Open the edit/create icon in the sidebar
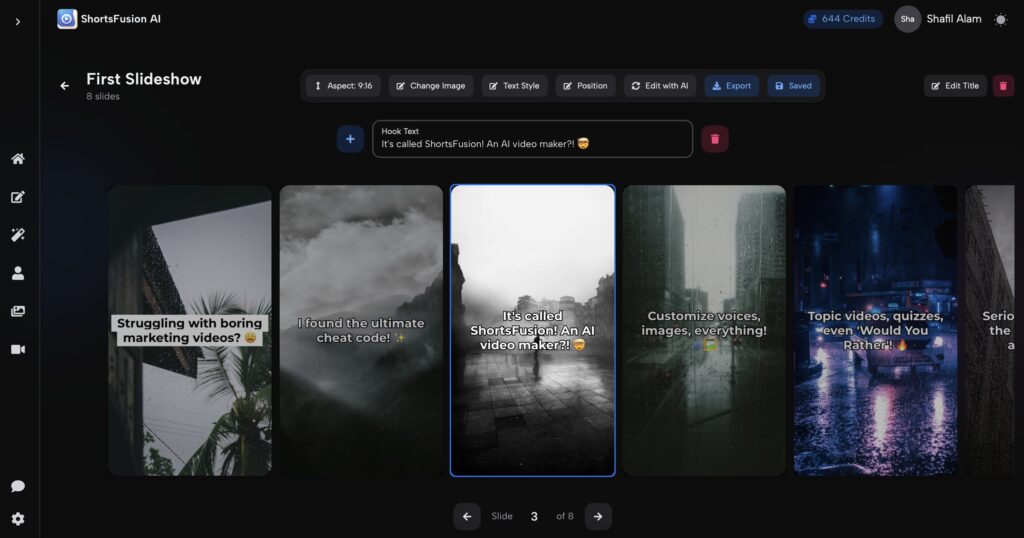Viewport: 1024px width, 538px height. (18, 197)
